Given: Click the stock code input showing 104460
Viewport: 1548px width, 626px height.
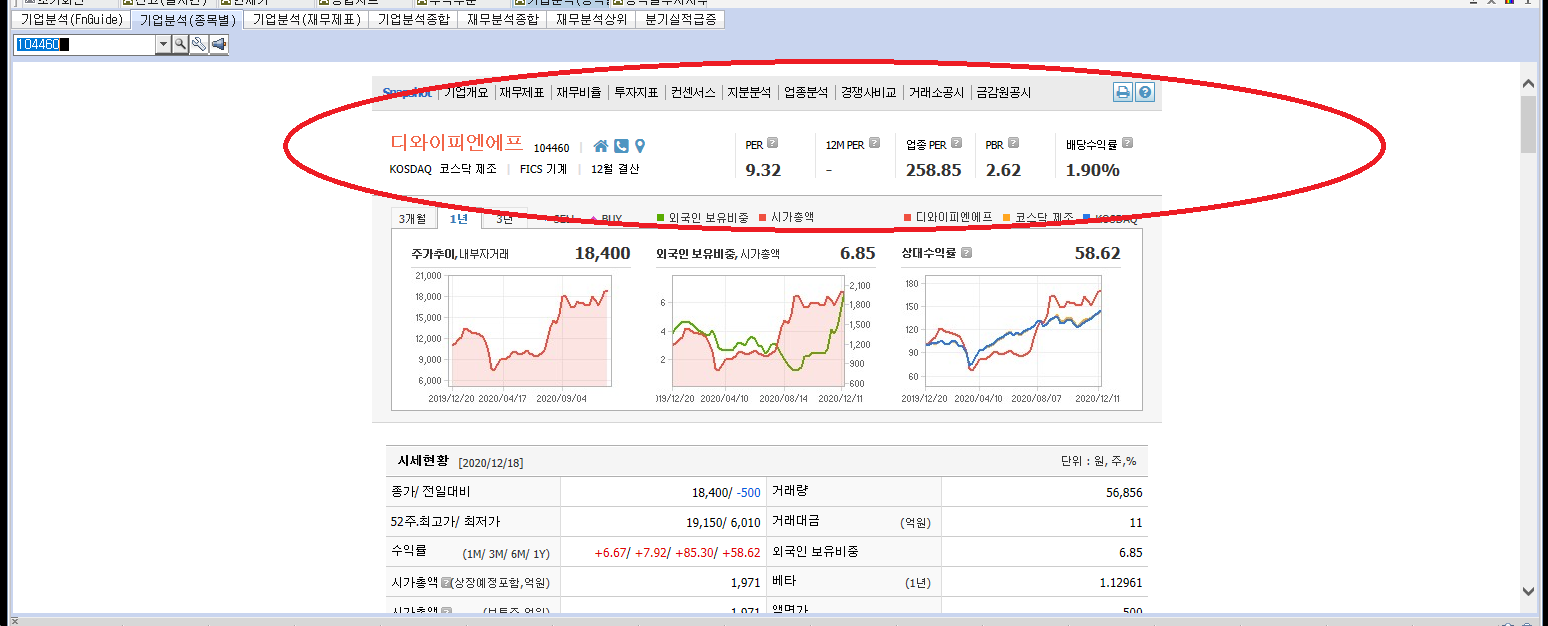Looking at the screenshot, I should [x=84, y=44].
